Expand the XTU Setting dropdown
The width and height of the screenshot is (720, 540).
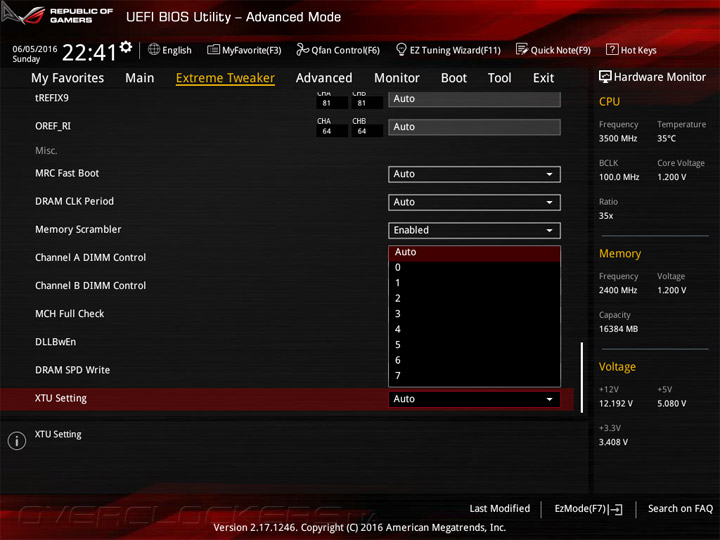[x=474, y=399]
